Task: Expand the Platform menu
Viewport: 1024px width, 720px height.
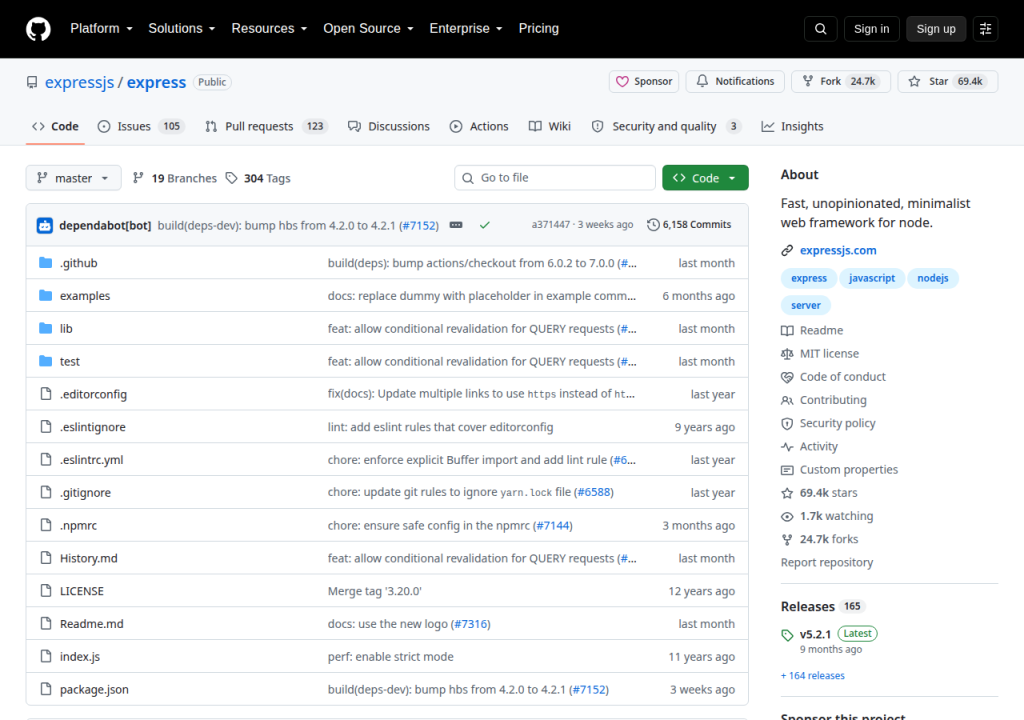Action: pos(101,28)
